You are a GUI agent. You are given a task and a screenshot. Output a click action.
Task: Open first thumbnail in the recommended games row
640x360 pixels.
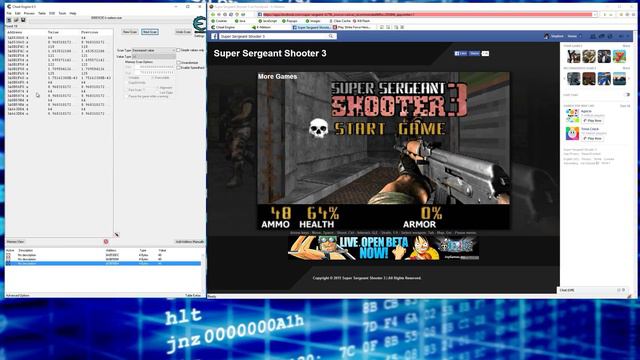click(x=573, y=78)
